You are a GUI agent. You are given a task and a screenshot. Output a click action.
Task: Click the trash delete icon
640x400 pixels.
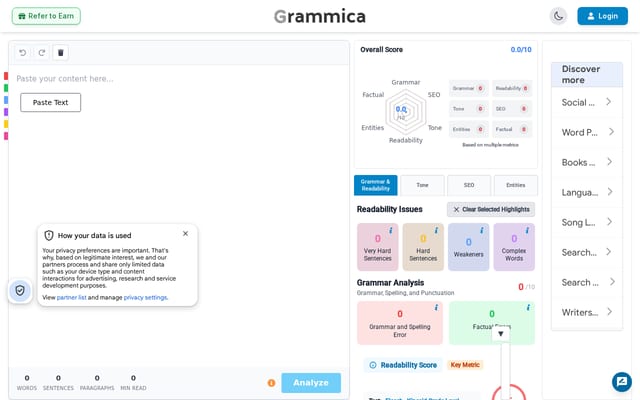pos(60,53)
